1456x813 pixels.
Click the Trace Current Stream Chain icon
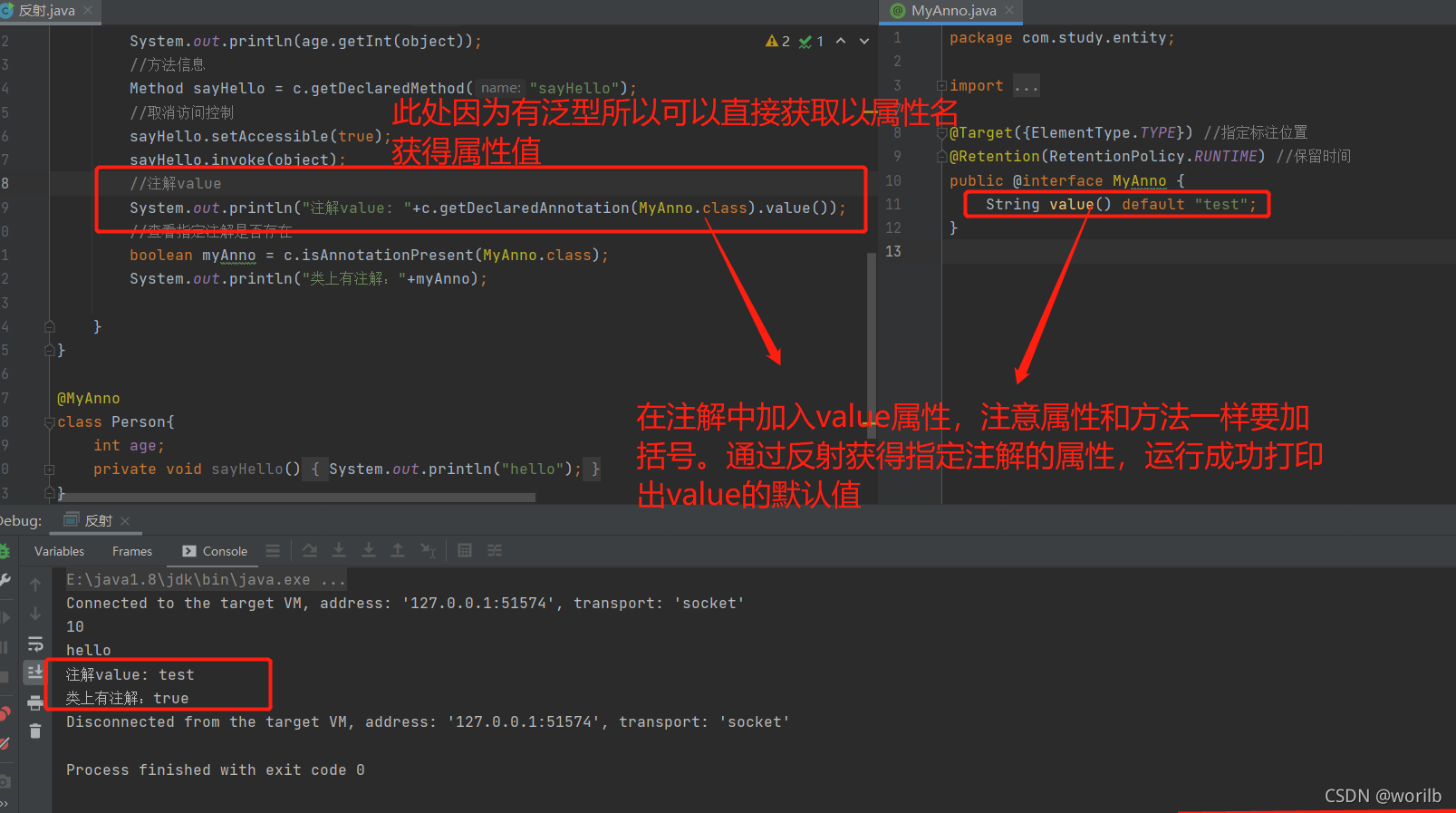coord(495,550)
